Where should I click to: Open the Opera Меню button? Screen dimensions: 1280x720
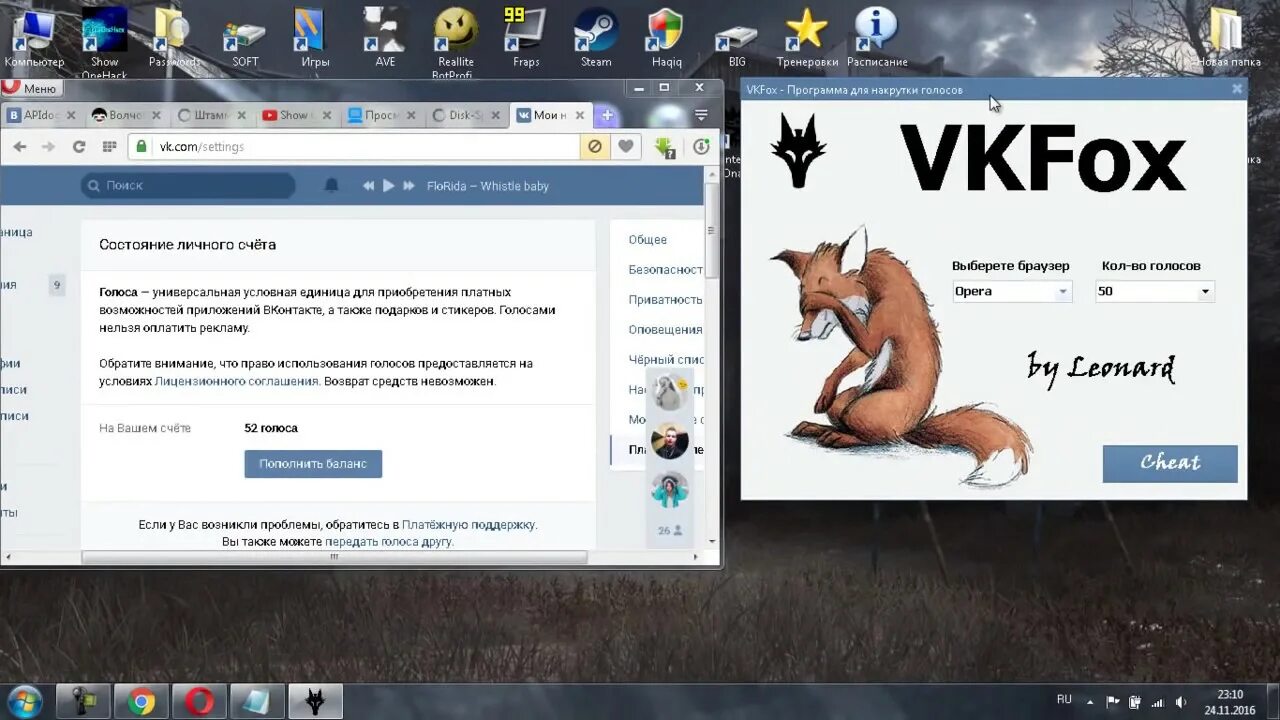[32, 88]
